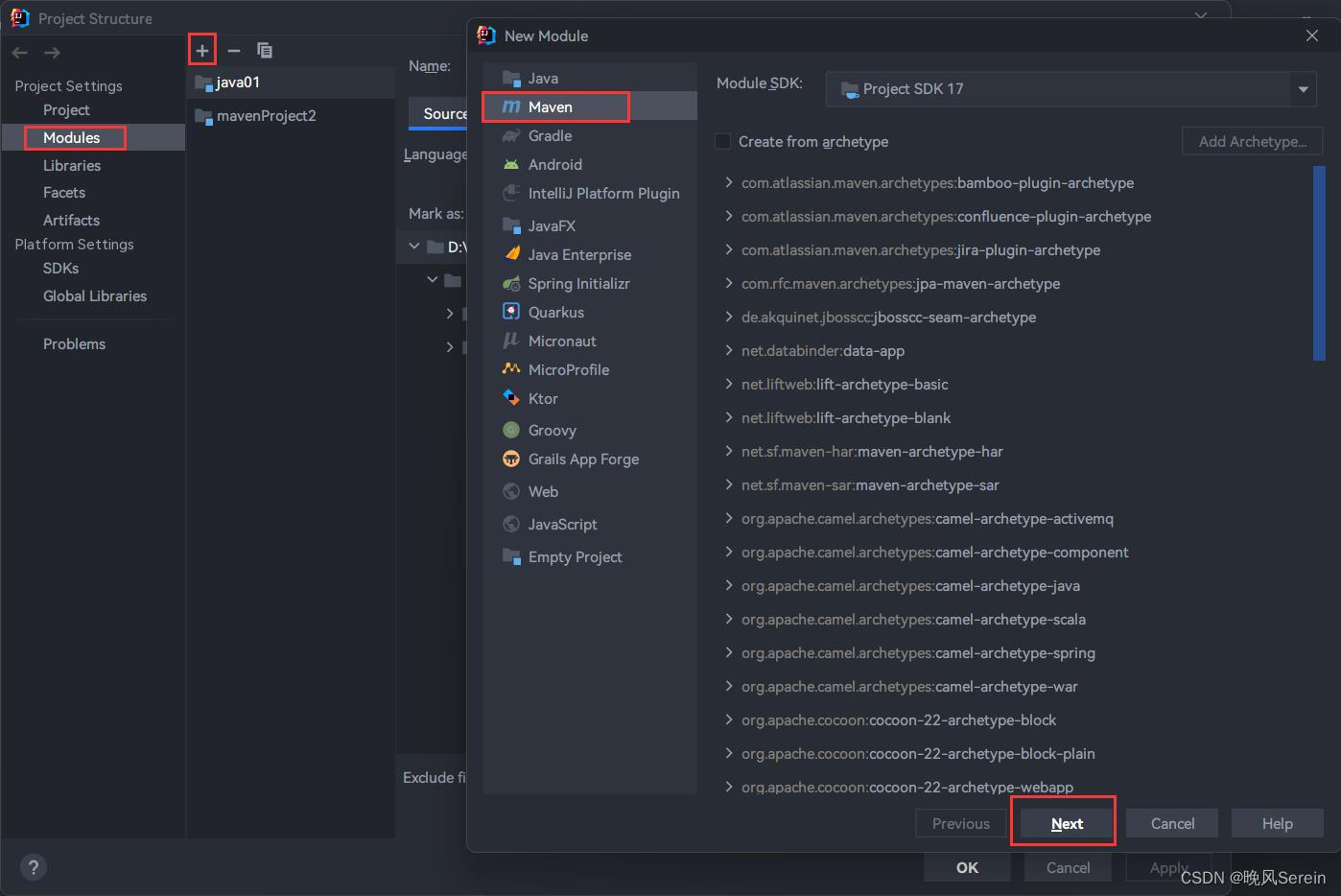Open Global Libraries settings
Viewport: 1341px width, 896px height.
tap(95, 296)
